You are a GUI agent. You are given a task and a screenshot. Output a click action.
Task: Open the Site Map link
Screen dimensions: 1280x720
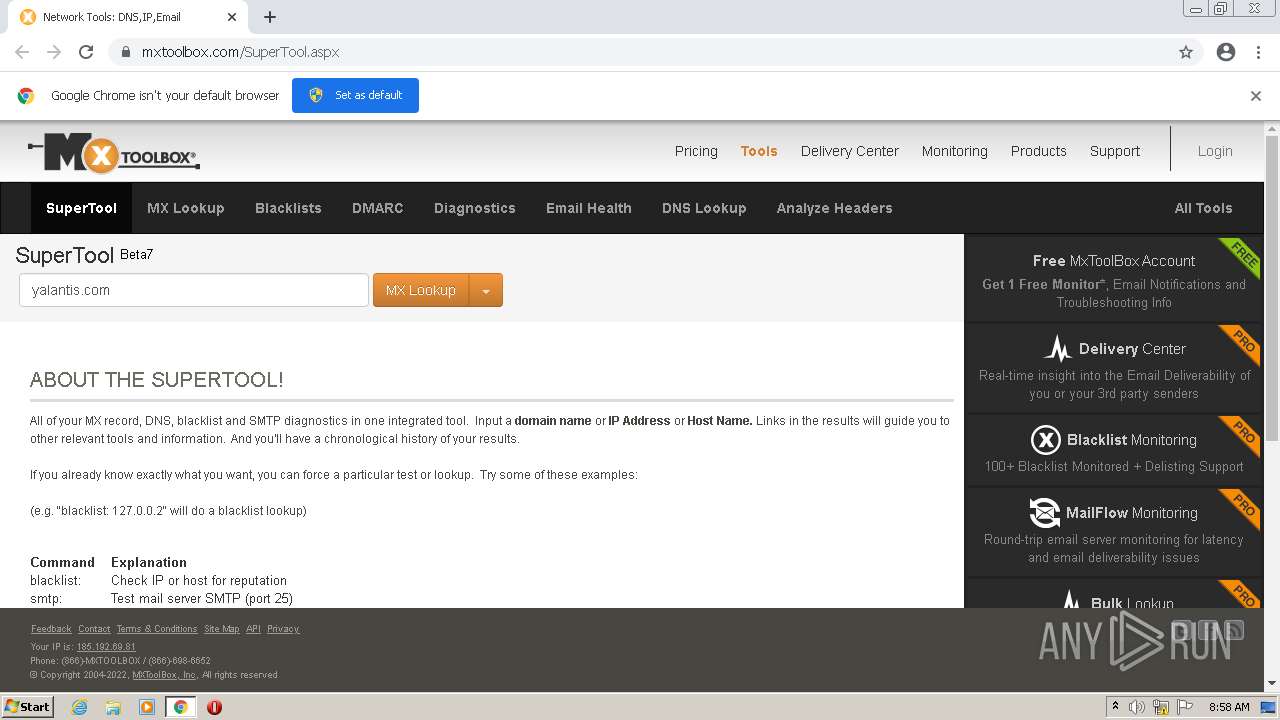[221, 629]
